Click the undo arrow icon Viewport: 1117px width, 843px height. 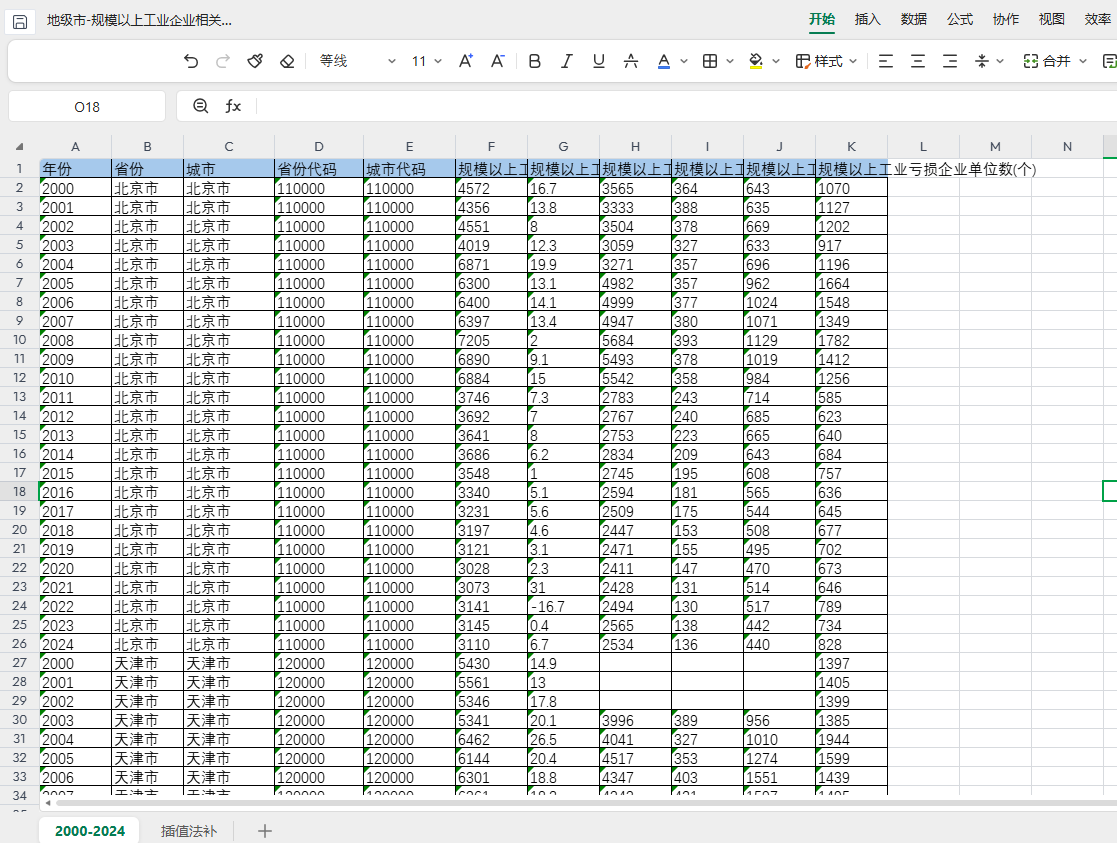point(191,61)
